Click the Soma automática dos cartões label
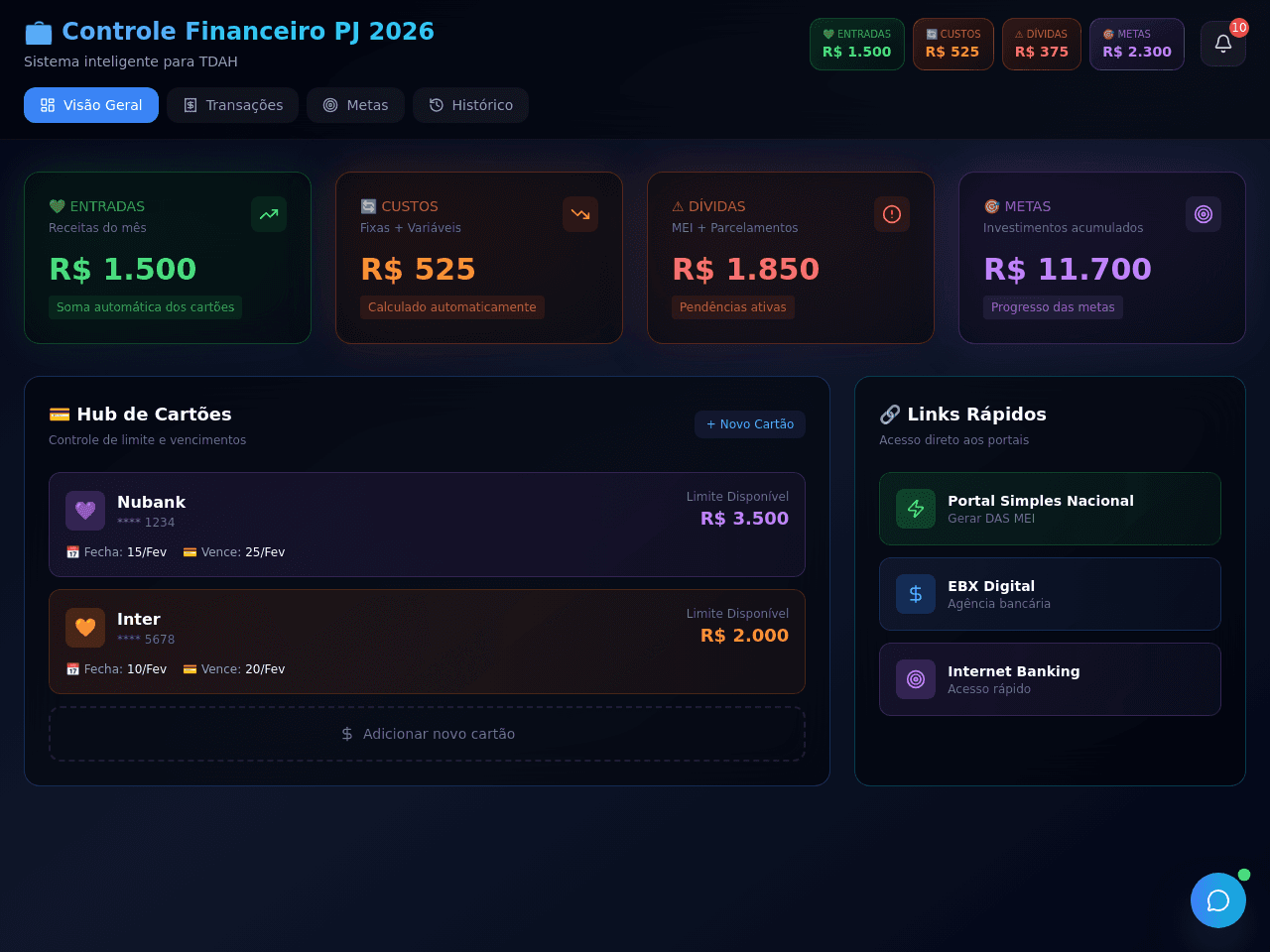Image resolution: width=1270 pixels, height=952 pixels. coord(146,307)
